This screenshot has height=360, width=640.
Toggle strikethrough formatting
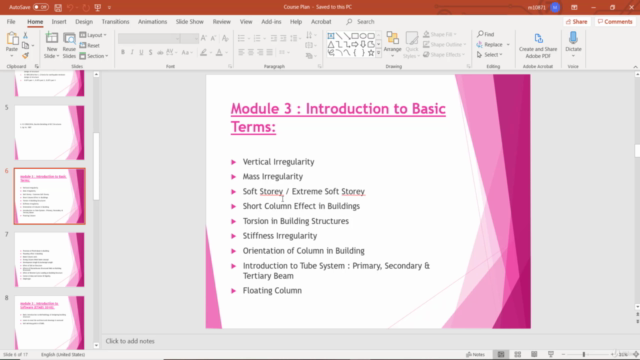(x=160, y=52)
